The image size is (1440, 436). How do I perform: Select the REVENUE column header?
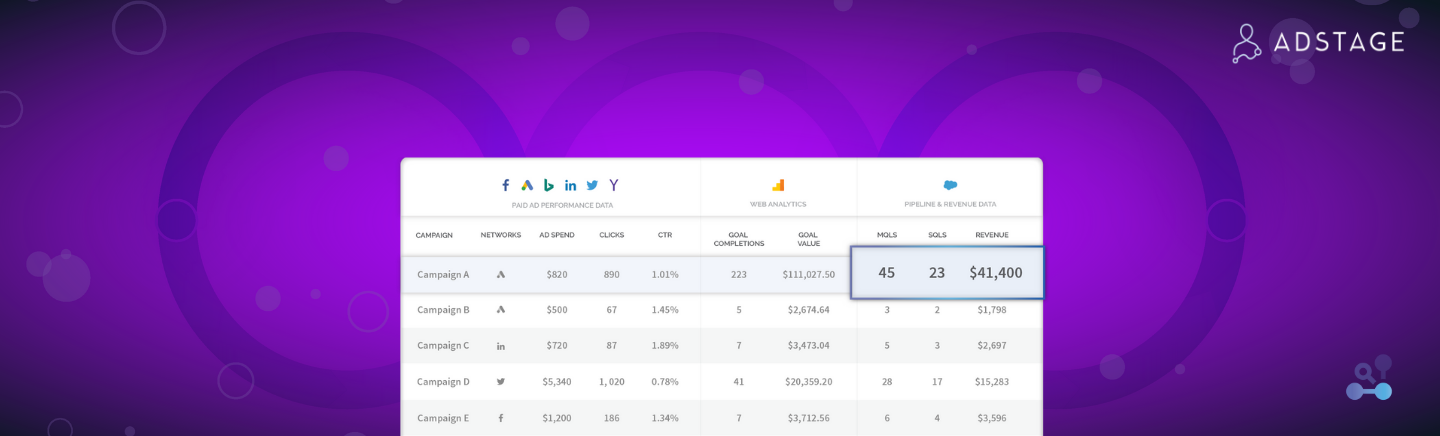point(992,235)
